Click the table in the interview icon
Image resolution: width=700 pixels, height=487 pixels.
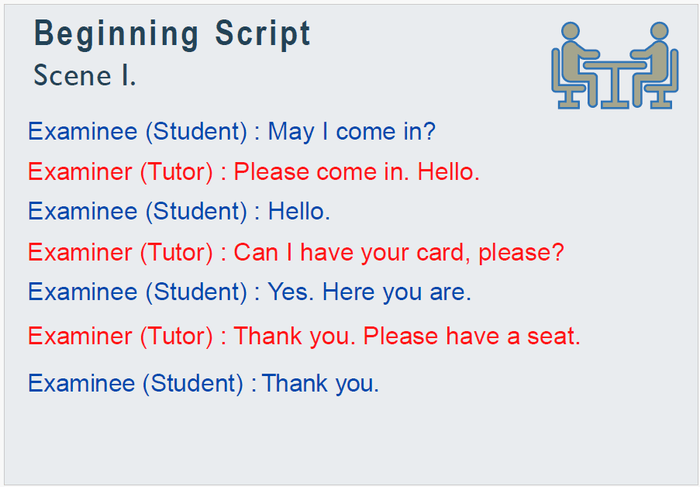pos(615,75)
